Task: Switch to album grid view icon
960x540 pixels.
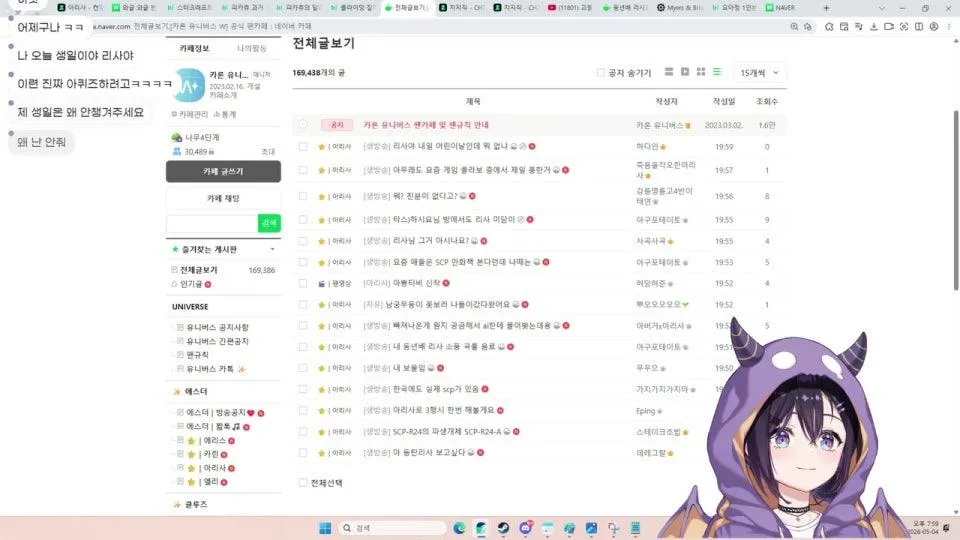Action: click(701, 72)
